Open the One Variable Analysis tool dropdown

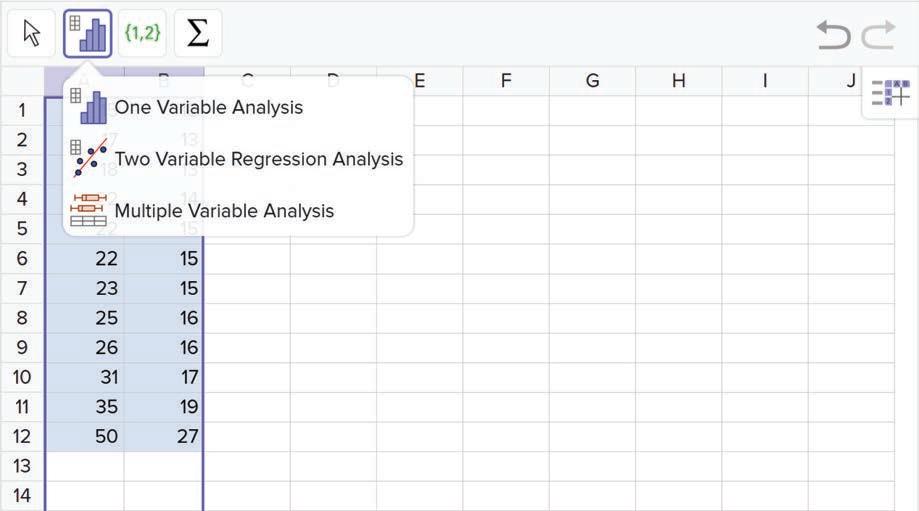pyautogui.click(x=88, y=34)
